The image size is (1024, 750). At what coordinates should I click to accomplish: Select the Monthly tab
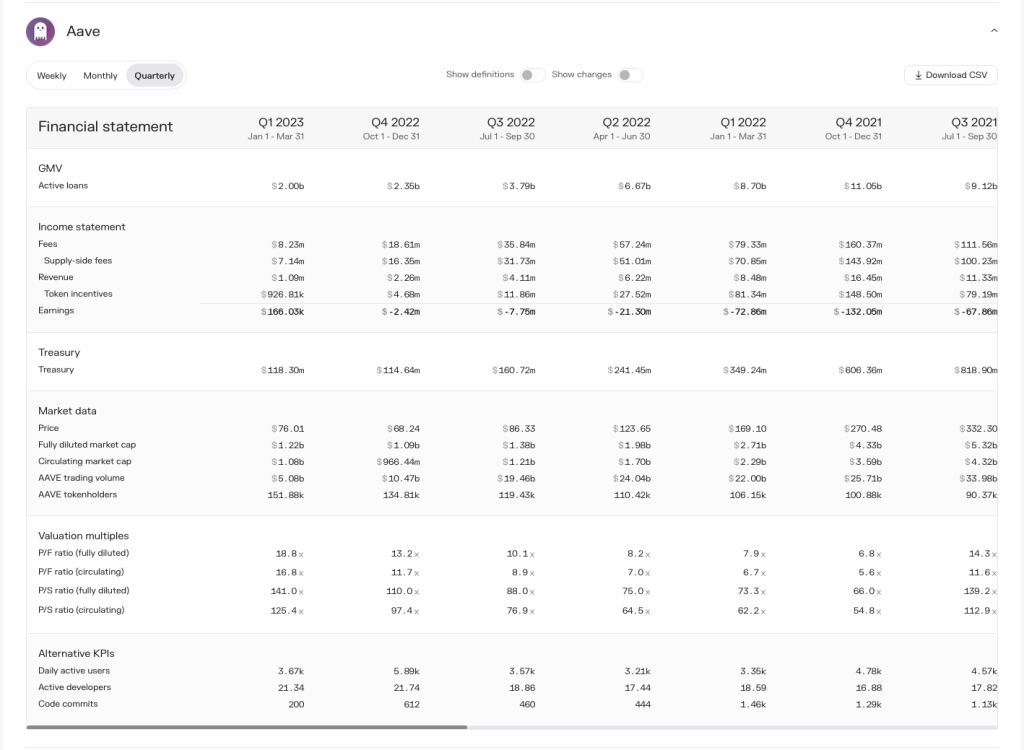pyautogui.click(x=100, y=76)
